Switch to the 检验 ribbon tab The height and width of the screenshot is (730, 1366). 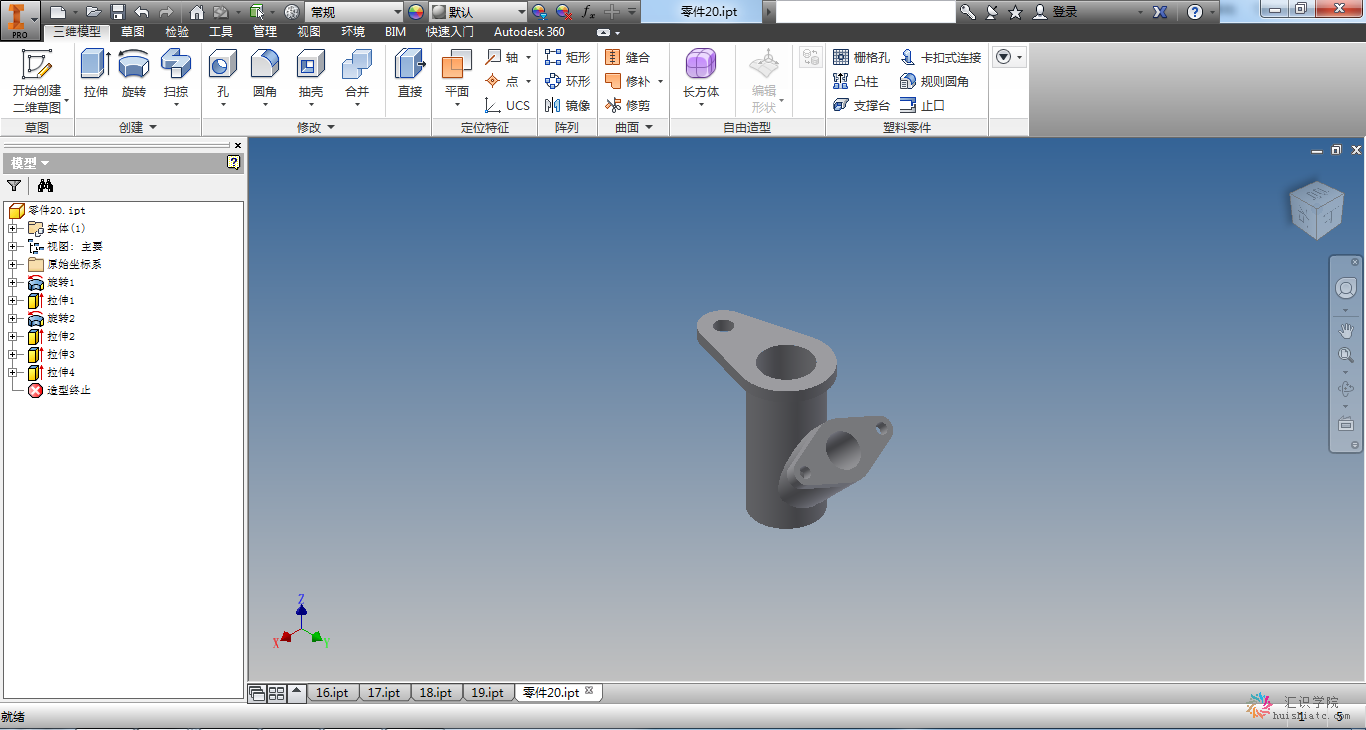pyautogui.click(x=177, y=31)
